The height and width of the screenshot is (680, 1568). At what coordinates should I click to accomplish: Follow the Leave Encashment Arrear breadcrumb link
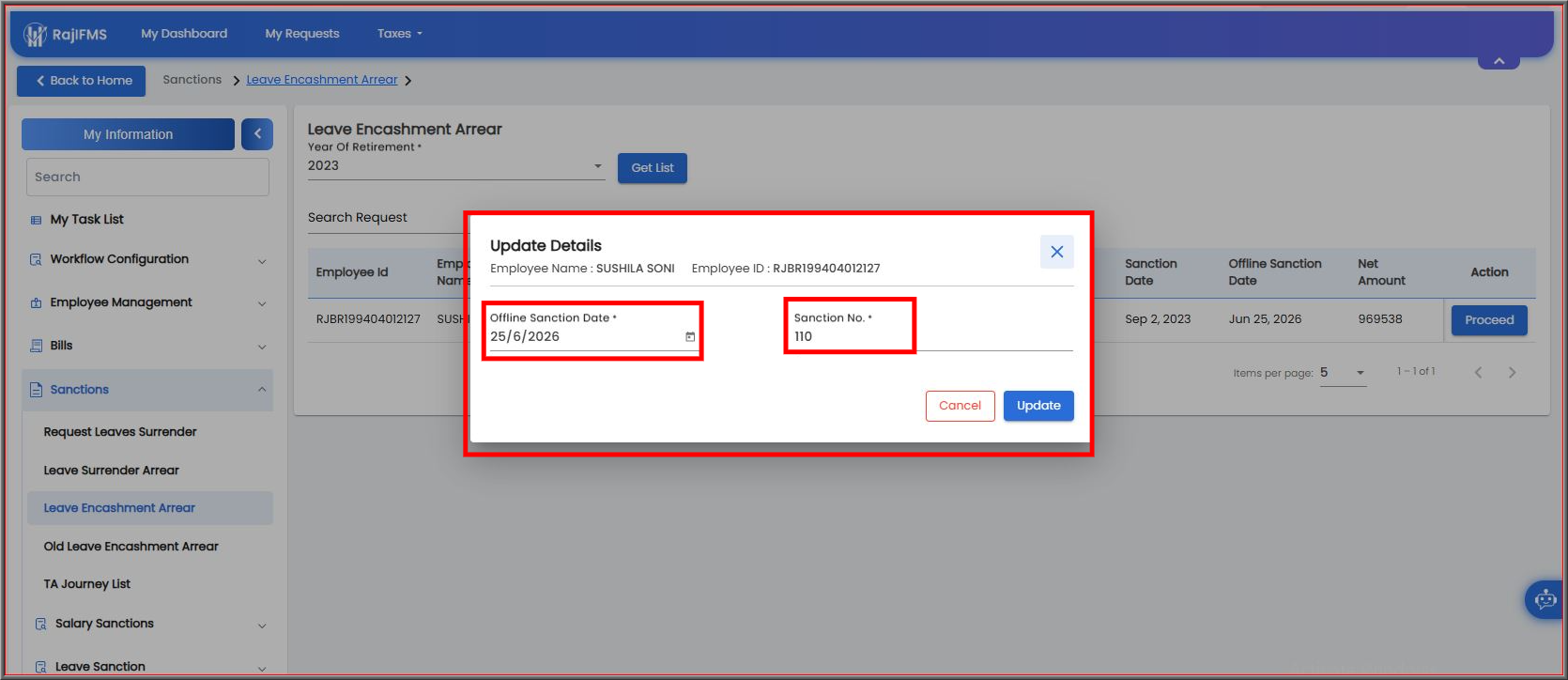point(322,80)
